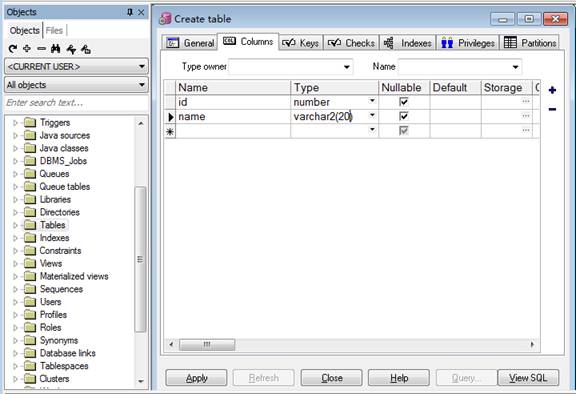Screen dimensions: 576x394
Task: Click the Storage column header
Action: pyautogui.click(x=506, y=88)
